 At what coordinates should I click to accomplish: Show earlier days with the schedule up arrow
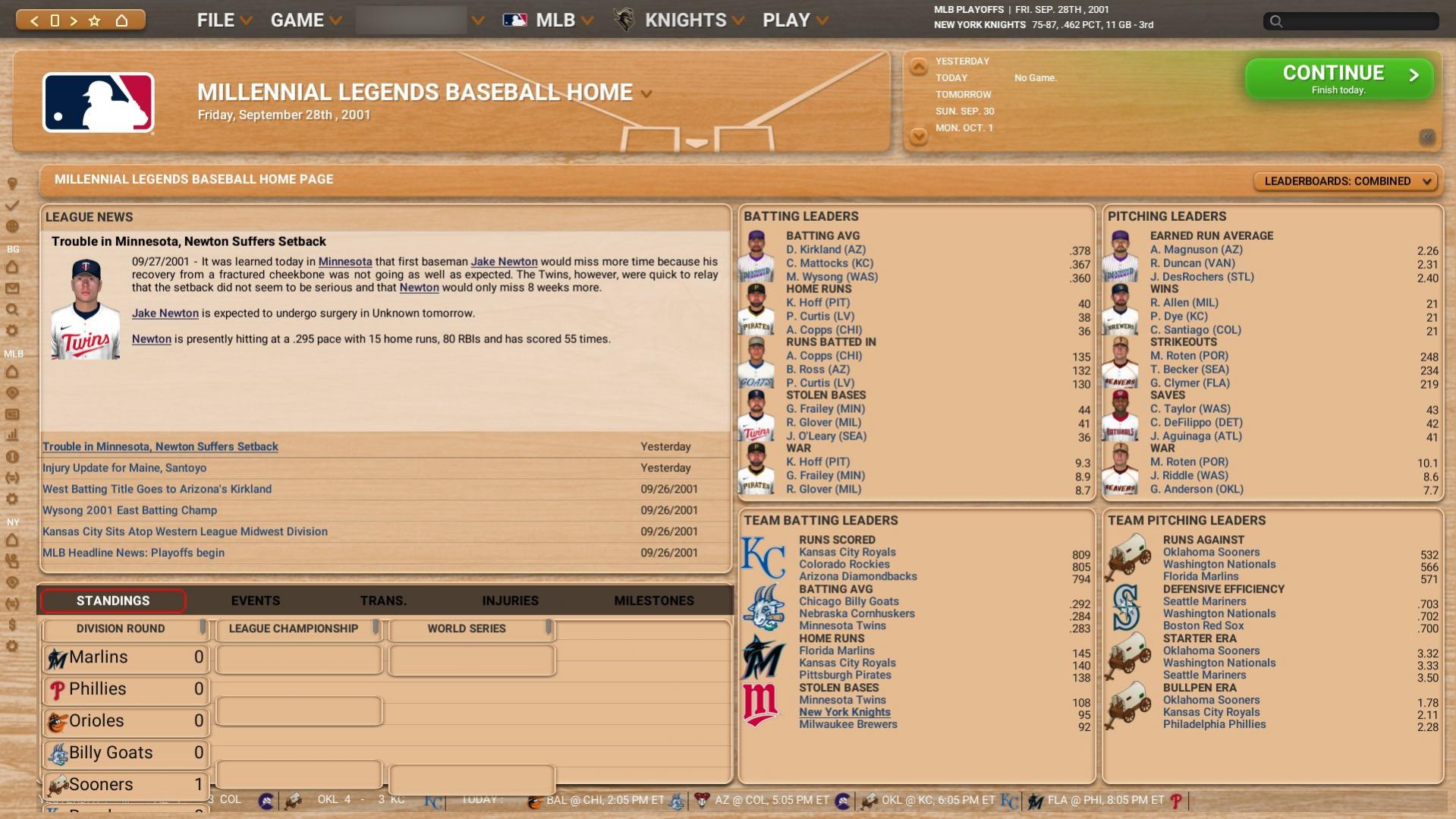[918, 67]
